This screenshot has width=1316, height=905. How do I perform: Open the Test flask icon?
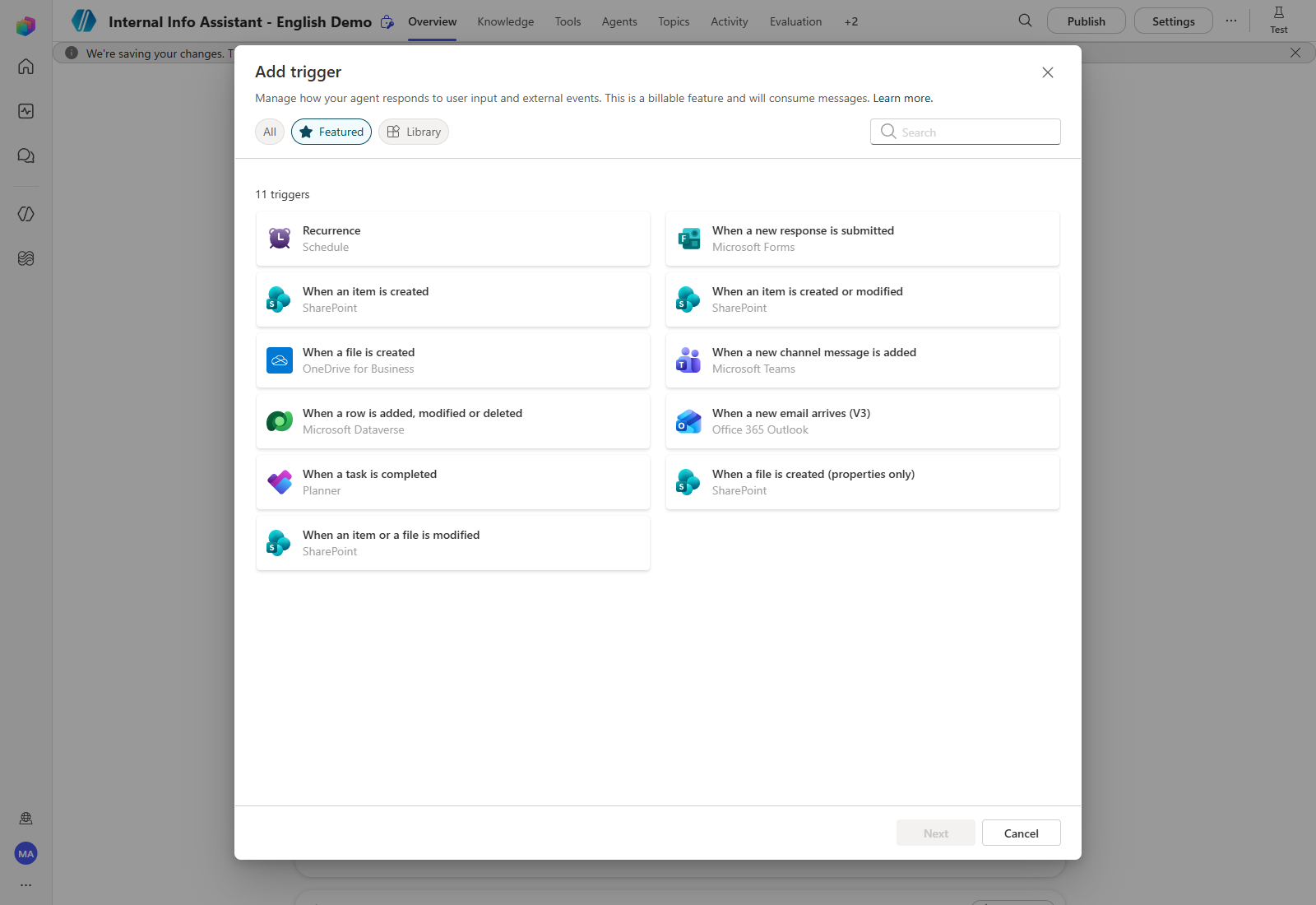[x=1279, y=20]
